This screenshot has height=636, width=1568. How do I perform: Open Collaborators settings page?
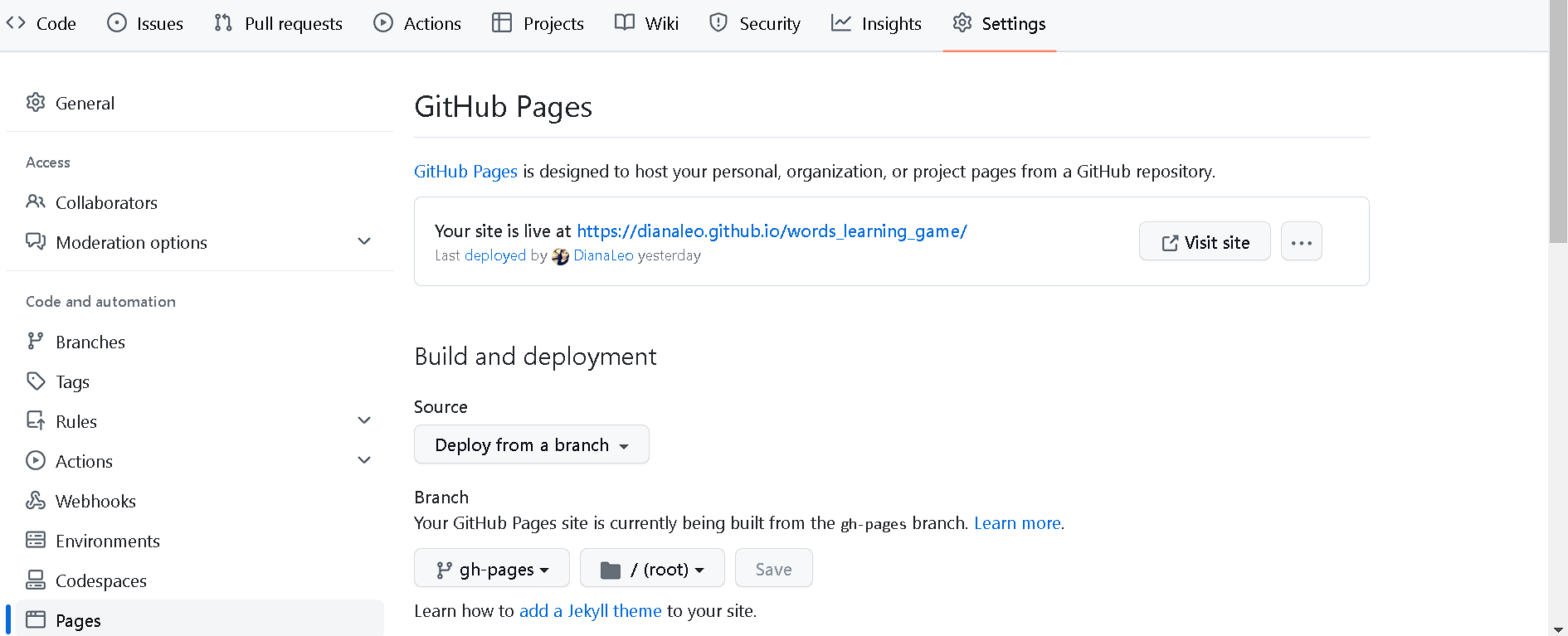click(200, 202)
